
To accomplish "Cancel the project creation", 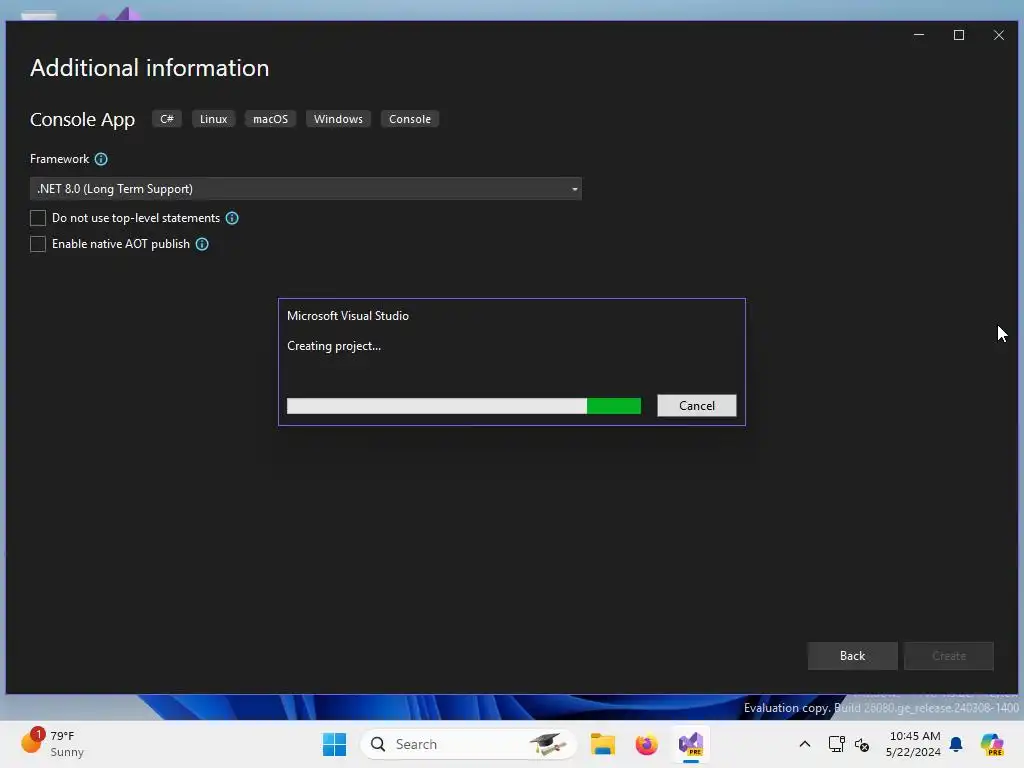I will [697, 406].
